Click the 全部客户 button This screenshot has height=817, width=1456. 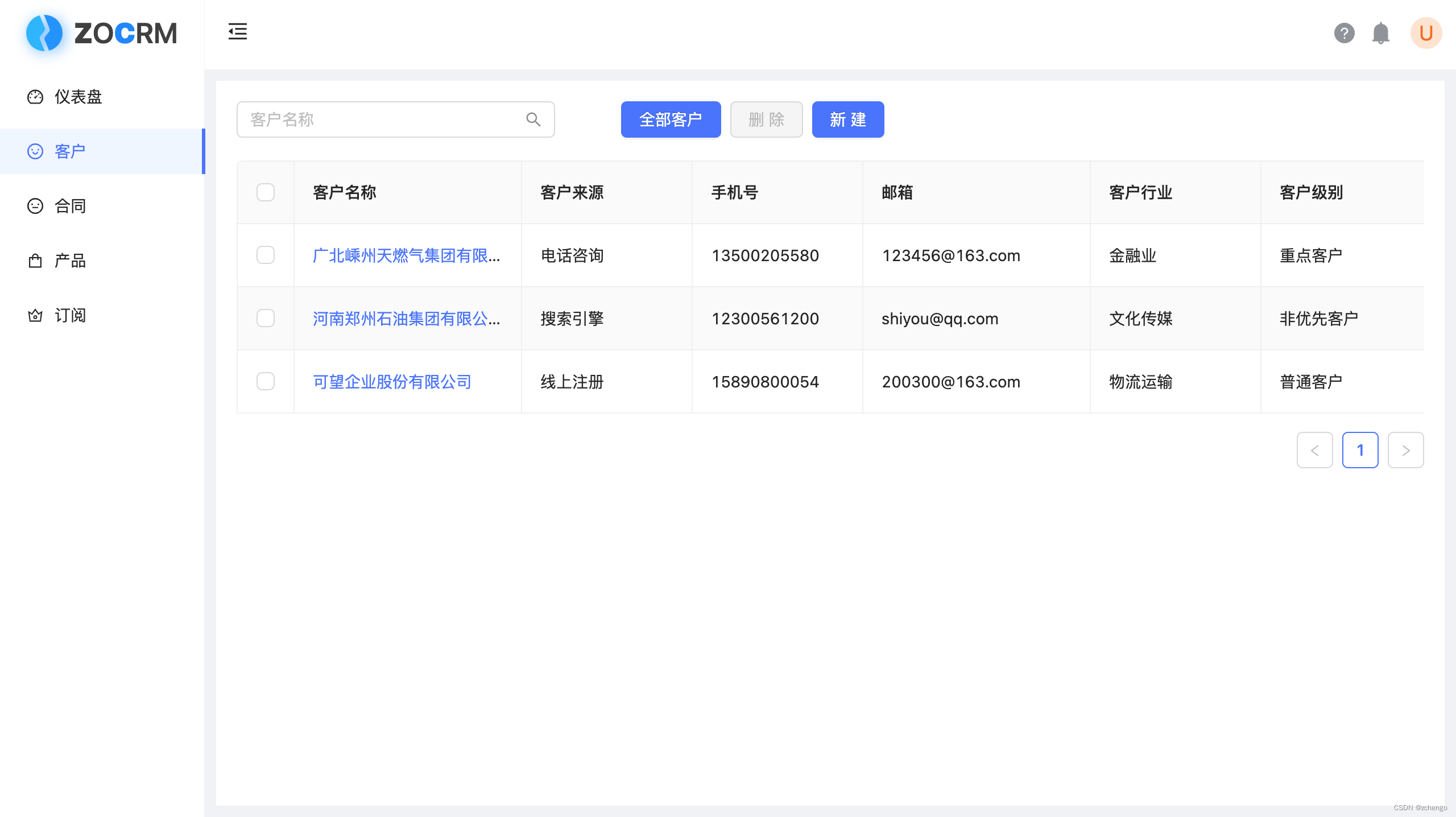(671, 119)
